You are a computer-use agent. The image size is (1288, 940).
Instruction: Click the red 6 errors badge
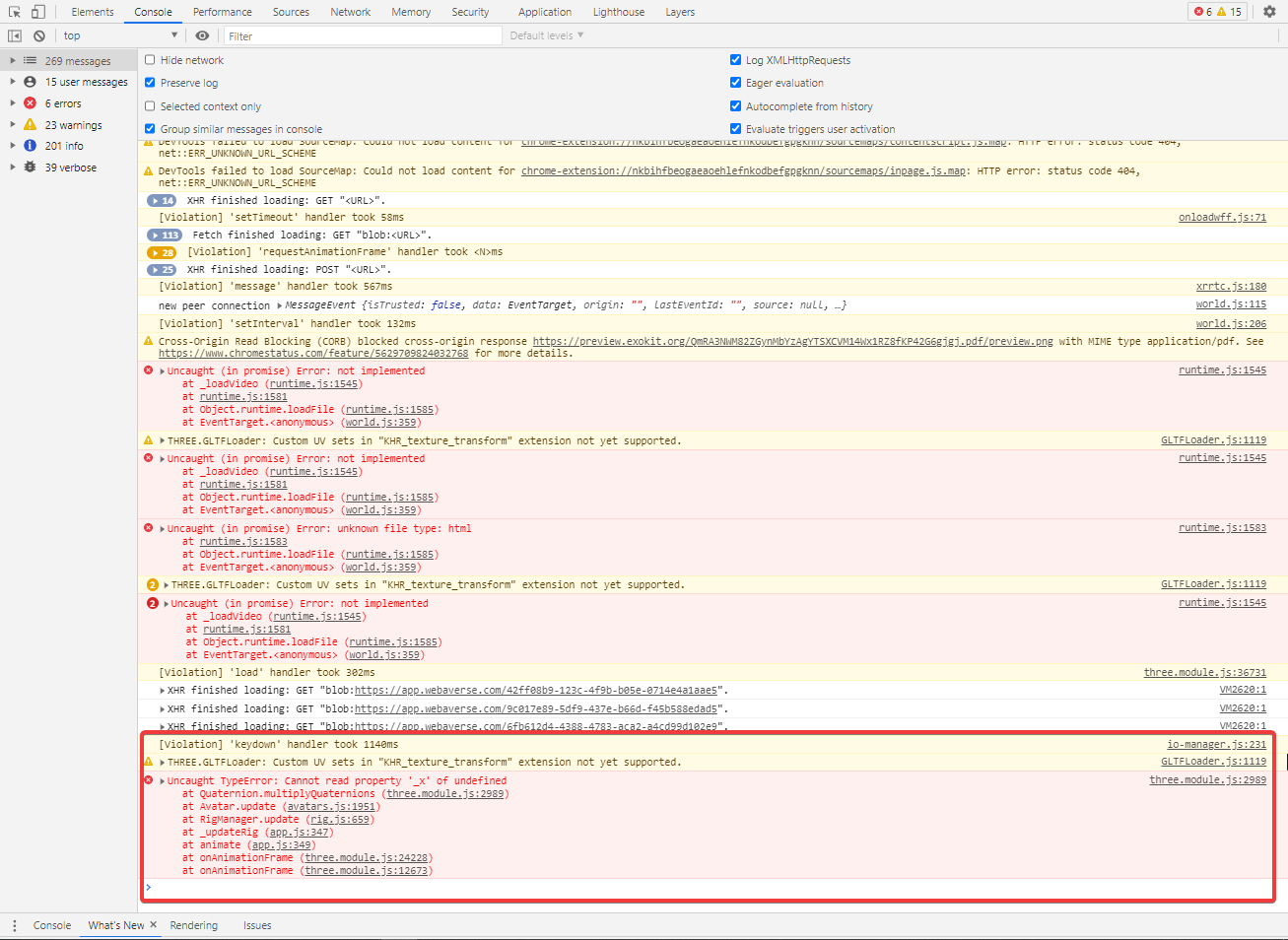point(1198,11)
